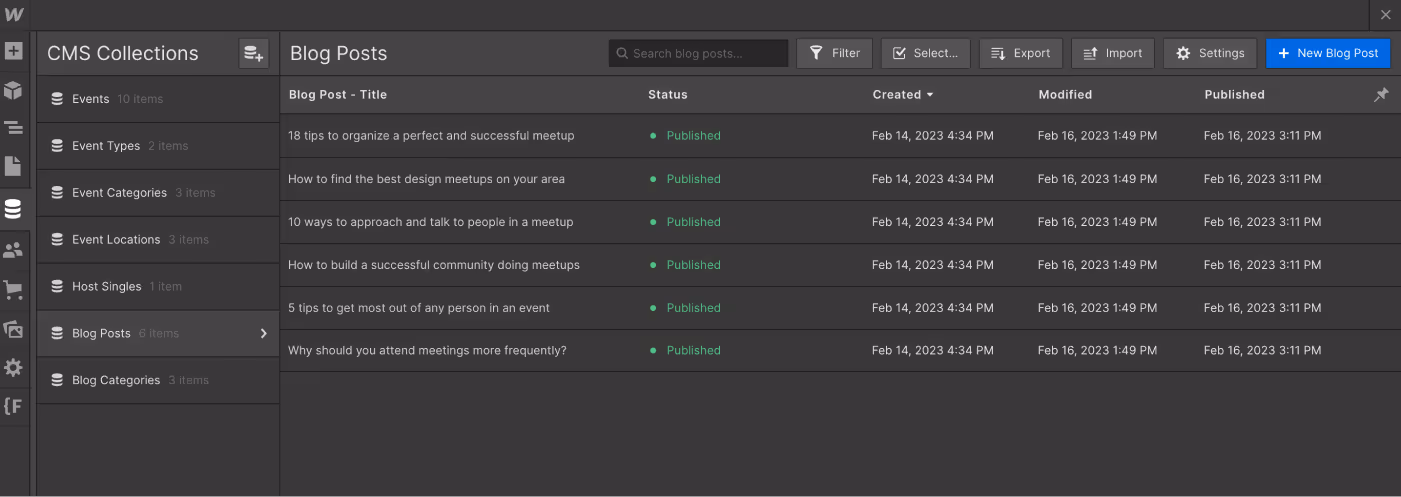Viewport: 1401px width, 497px height.
Task: Open the Select items button
Action: pyautogui.click(x=925, y=53)
